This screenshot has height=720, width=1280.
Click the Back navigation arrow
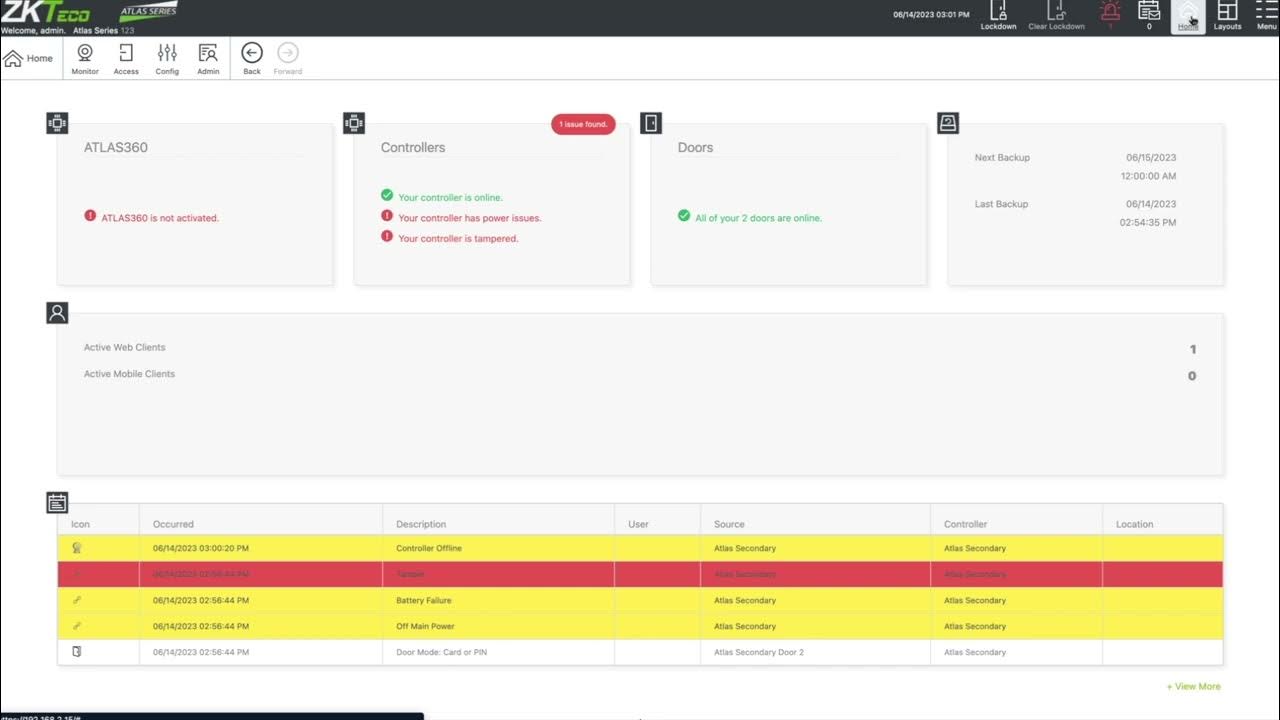click(252, 58)
